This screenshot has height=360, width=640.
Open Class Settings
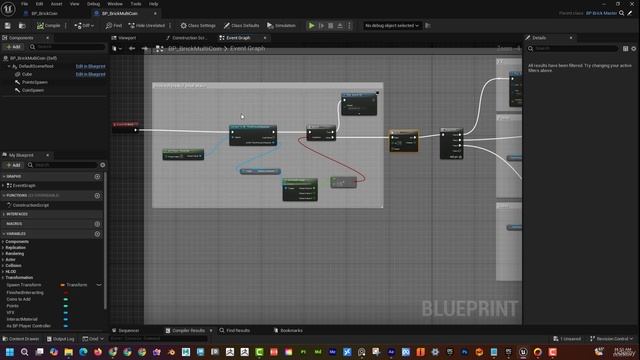point(198,26)
